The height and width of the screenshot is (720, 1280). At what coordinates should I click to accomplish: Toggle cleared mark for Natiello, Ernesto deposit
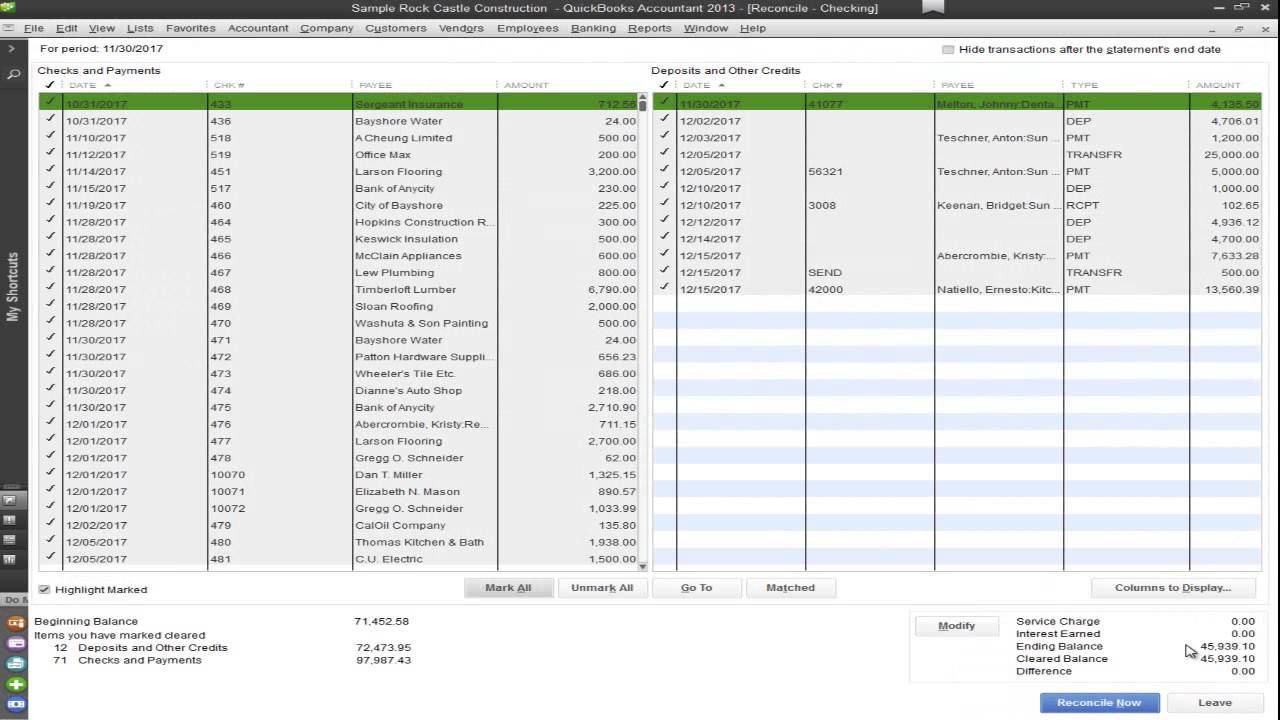pyautogui.click(x=664, y=289)
